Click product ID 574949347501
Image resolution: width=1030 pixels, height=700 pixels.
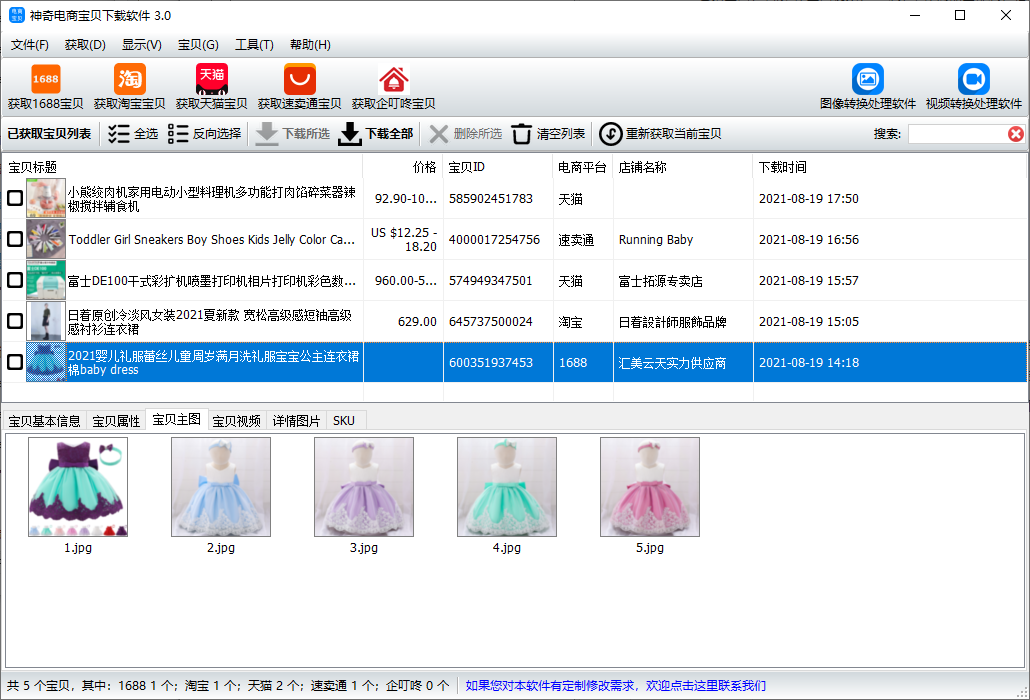click(491, 280)
